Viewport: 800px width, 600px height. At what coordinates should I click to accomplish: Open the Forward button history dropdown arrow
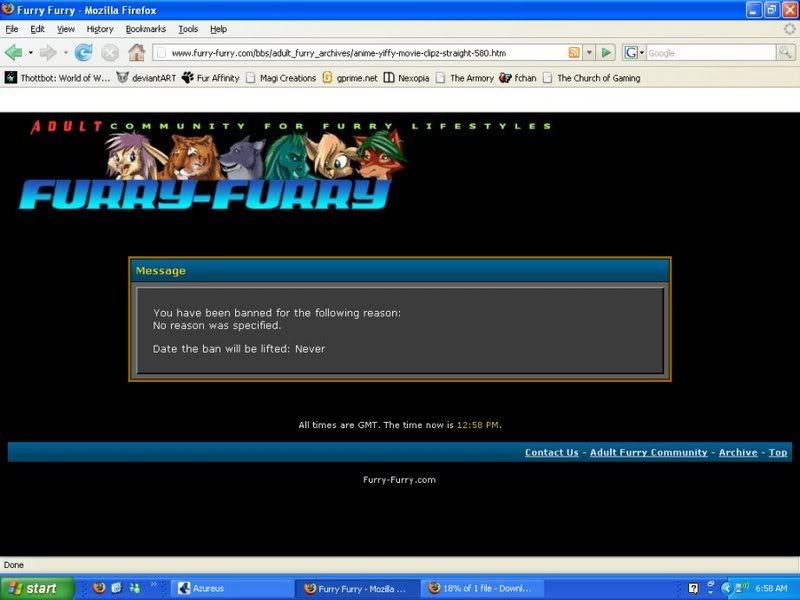65,53
